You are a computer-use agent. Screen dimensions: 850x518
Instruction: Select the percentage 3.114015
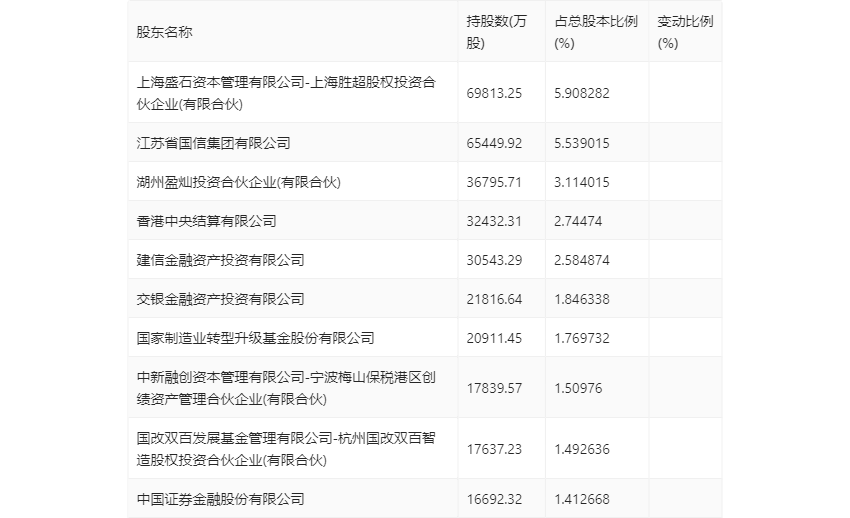(x=582, y=182)
